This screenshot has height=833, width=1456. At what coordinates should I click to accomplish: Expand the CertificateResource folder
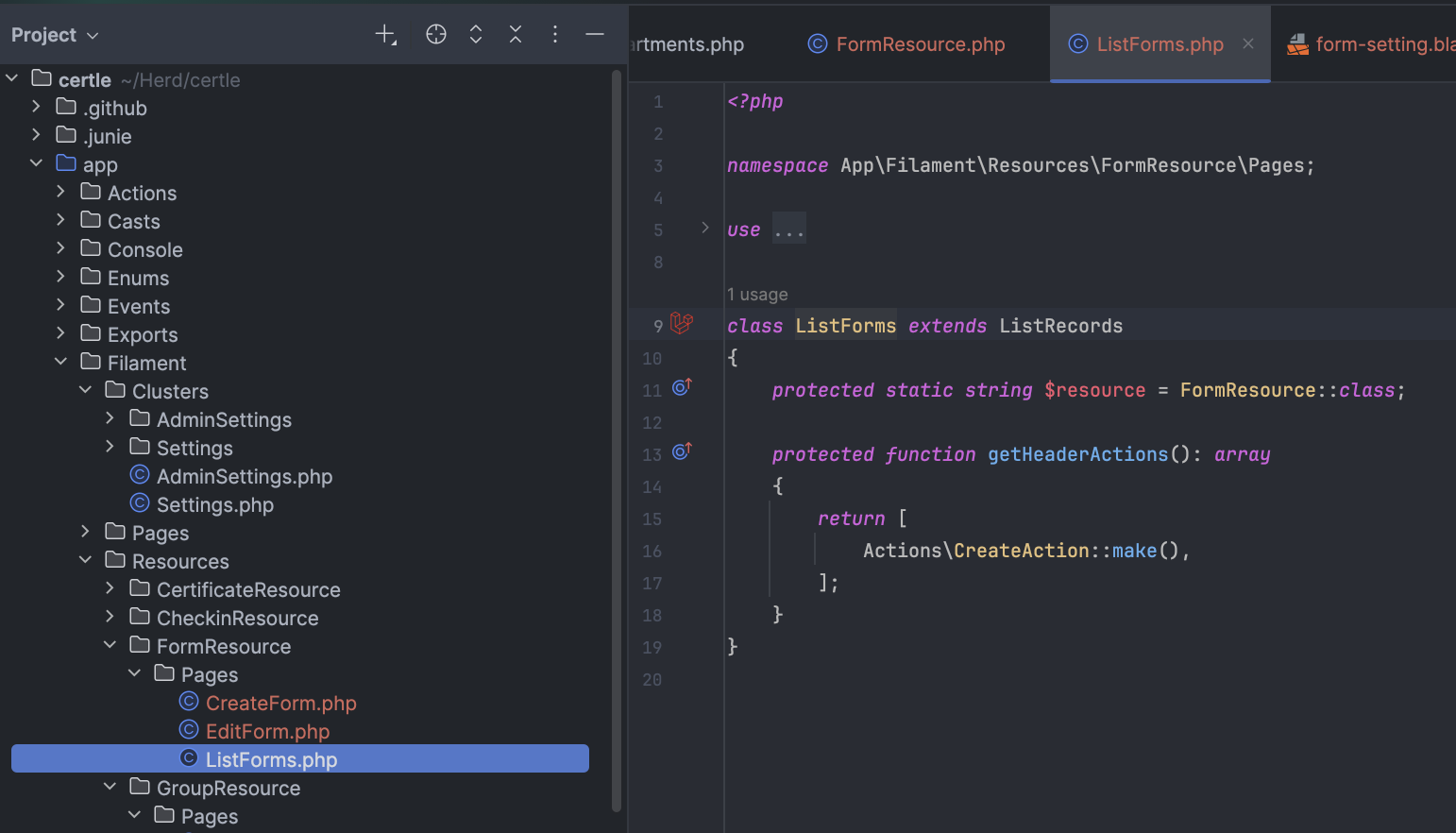(110, 588)
